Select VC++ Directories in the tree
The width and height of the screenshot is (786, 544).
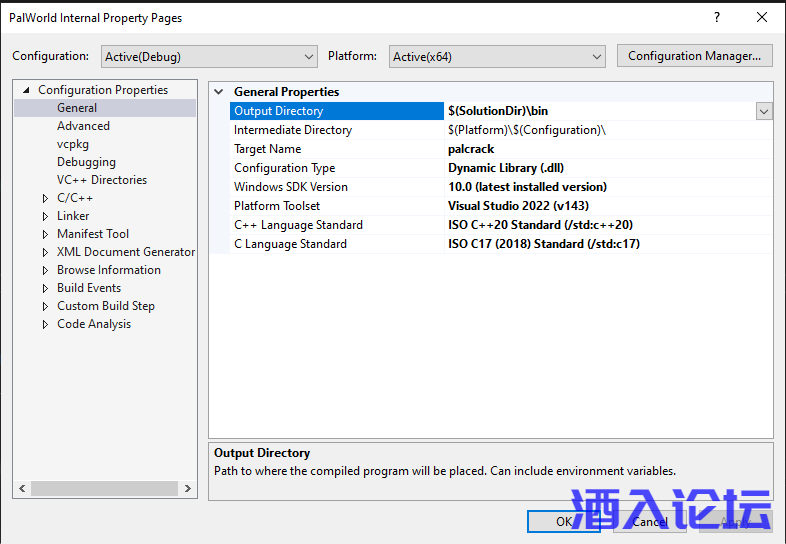101,180
